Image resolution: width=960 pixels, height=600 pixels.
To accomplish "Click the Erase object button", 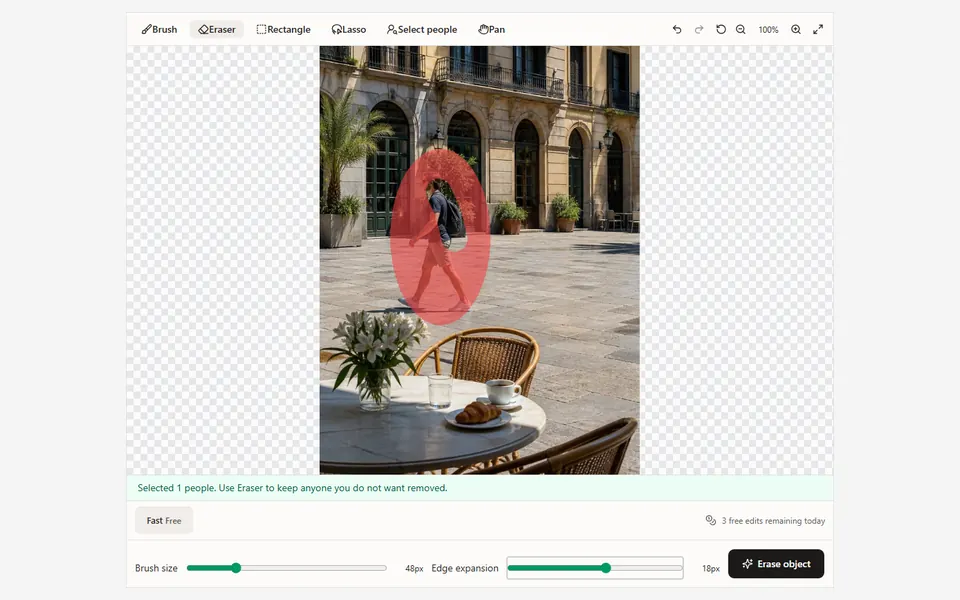I will click(x=776, y=564).
